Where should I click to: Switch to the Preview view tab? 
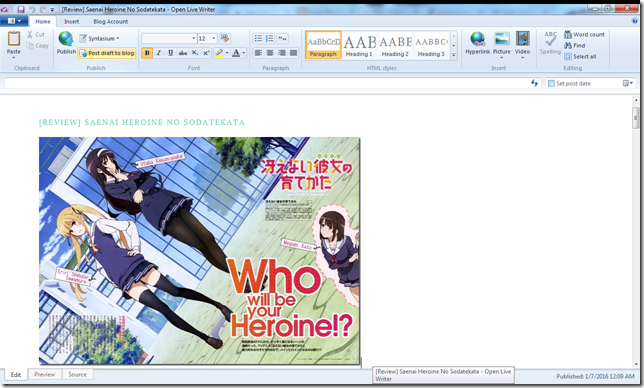click(x=44, y=374)
